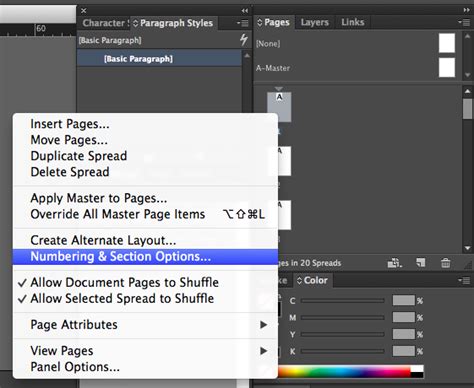Image resolution: width=474 pixels, height=388 pixels.
Task: Click the masters section scroll-down arrow
Action: (x=467, y=75)
